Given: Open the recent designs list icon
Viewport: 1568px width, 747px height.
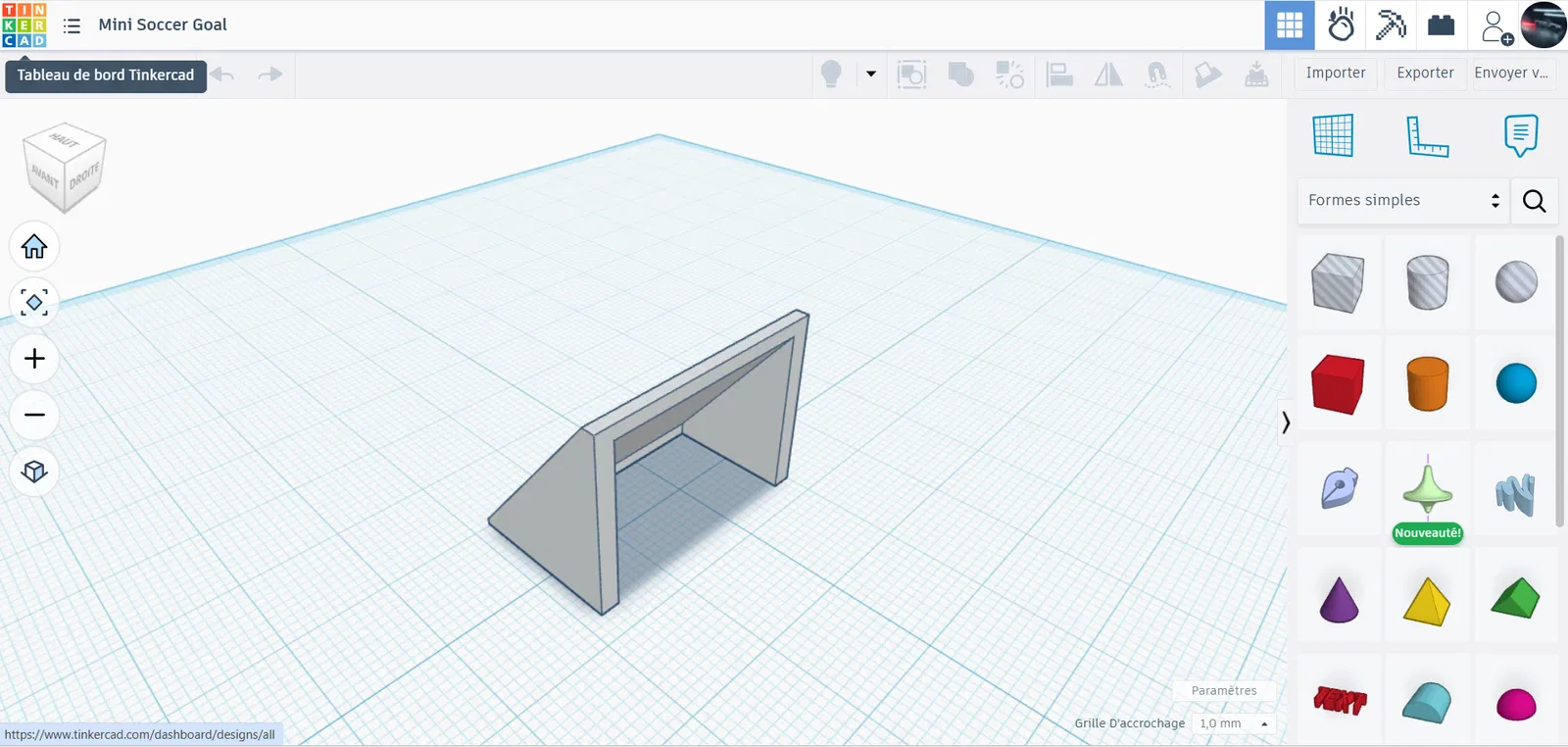Looking at the screenshot, I should pos(72,25).
